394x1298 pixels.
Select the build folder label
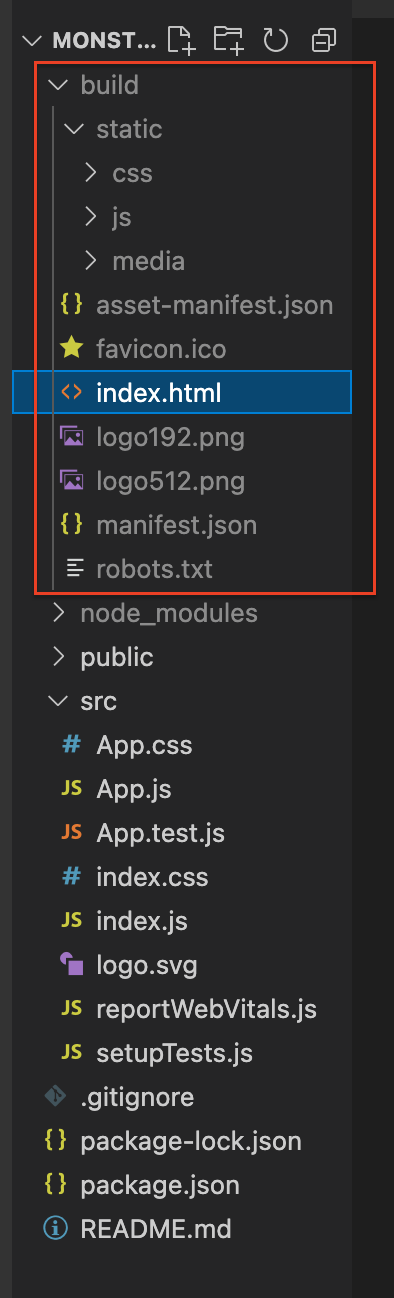coord(109,85)
